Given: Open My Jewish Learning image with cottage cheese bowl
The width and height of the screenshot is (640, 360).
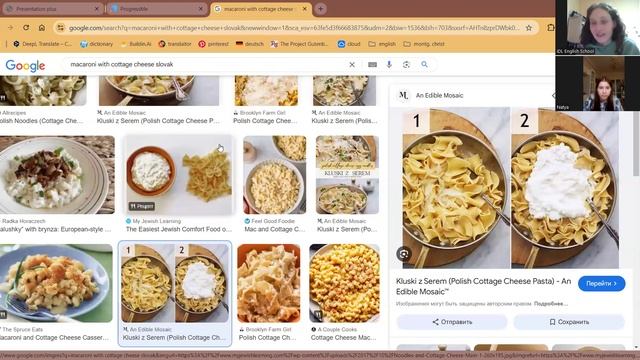Looking at the screenshot, I should [x=179, y=175].
